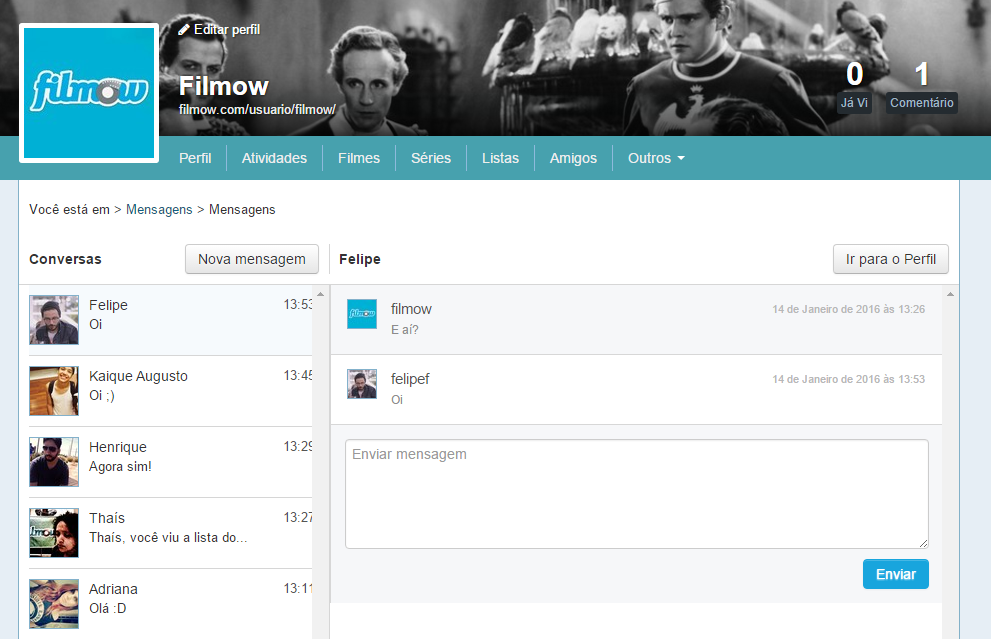Click the Felipe heading above the message thread
Image resolution: width=991 pixels, height=639 pixels.
pyautogui.click(x=360, y=259)
